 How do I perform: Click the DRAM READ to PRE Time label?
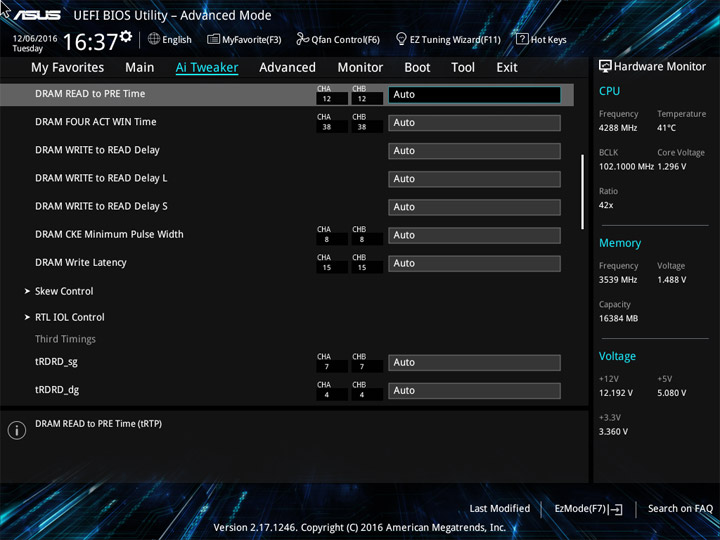[90, 94]
